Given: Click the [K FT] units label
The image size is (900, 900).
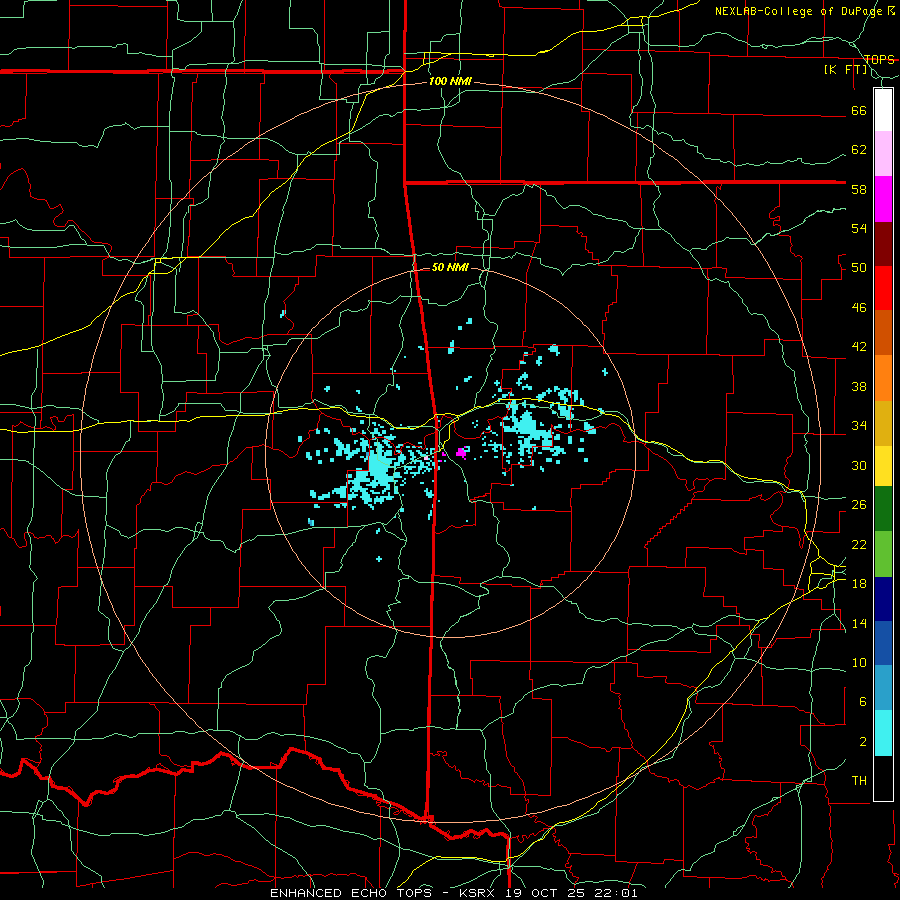Looking at the screenshot, I should click(x=845, y=70).
